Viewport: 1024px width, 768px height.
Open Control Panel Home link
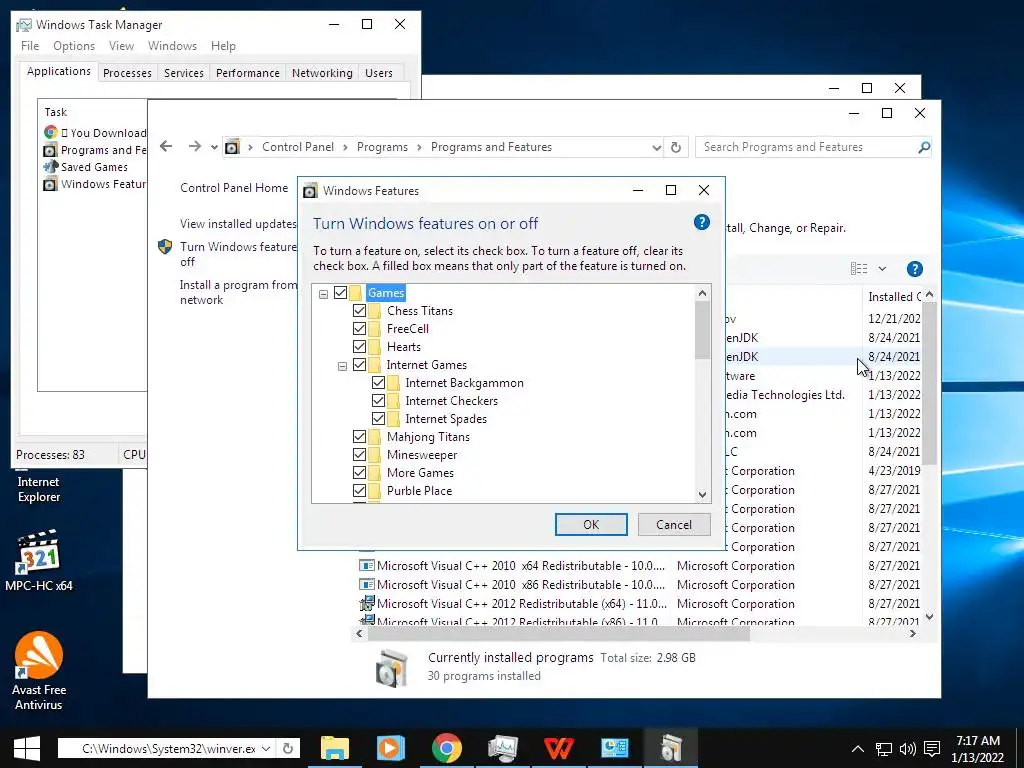(234, 188)
